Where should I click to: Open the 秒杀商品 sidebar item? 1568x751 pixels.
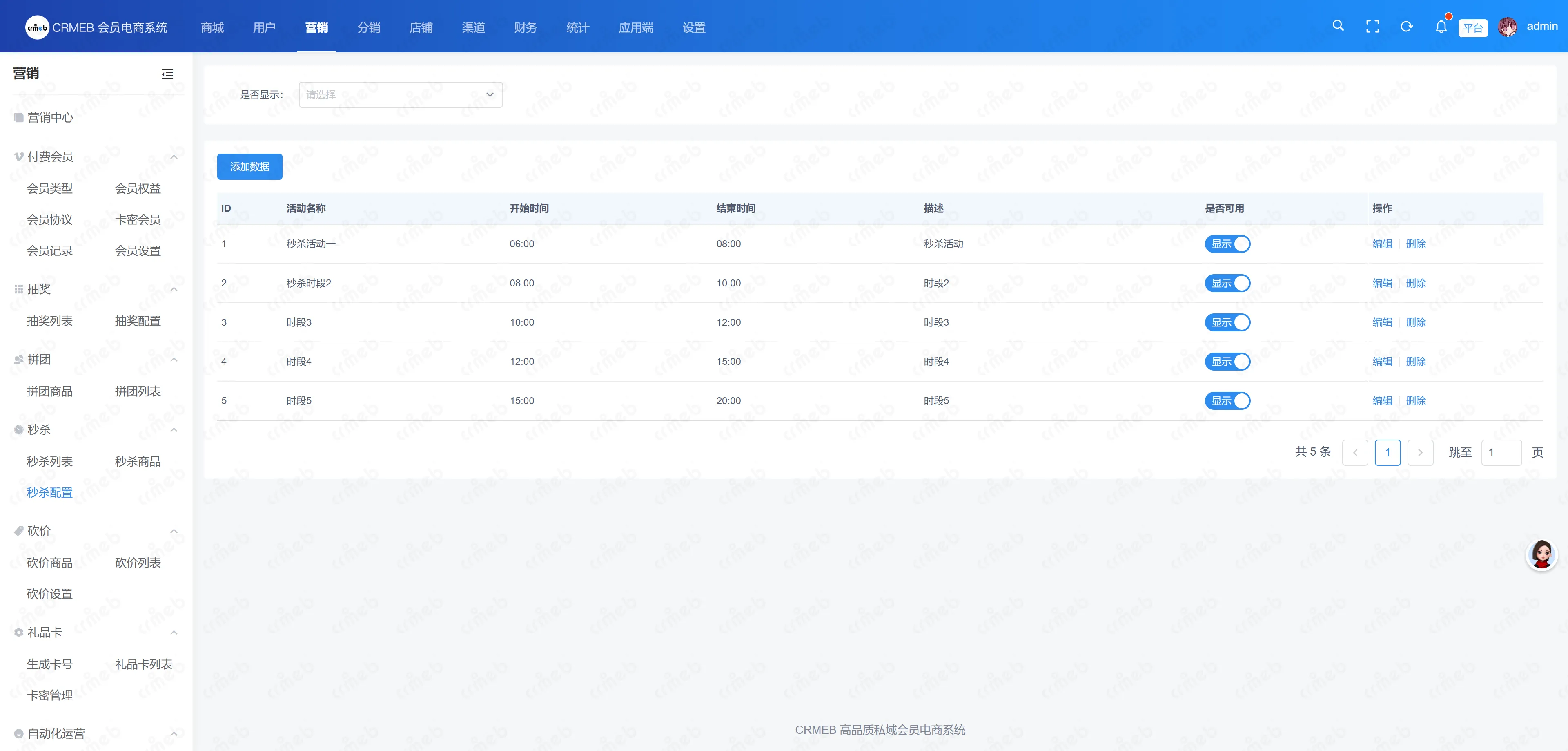[x=138, y=462]
